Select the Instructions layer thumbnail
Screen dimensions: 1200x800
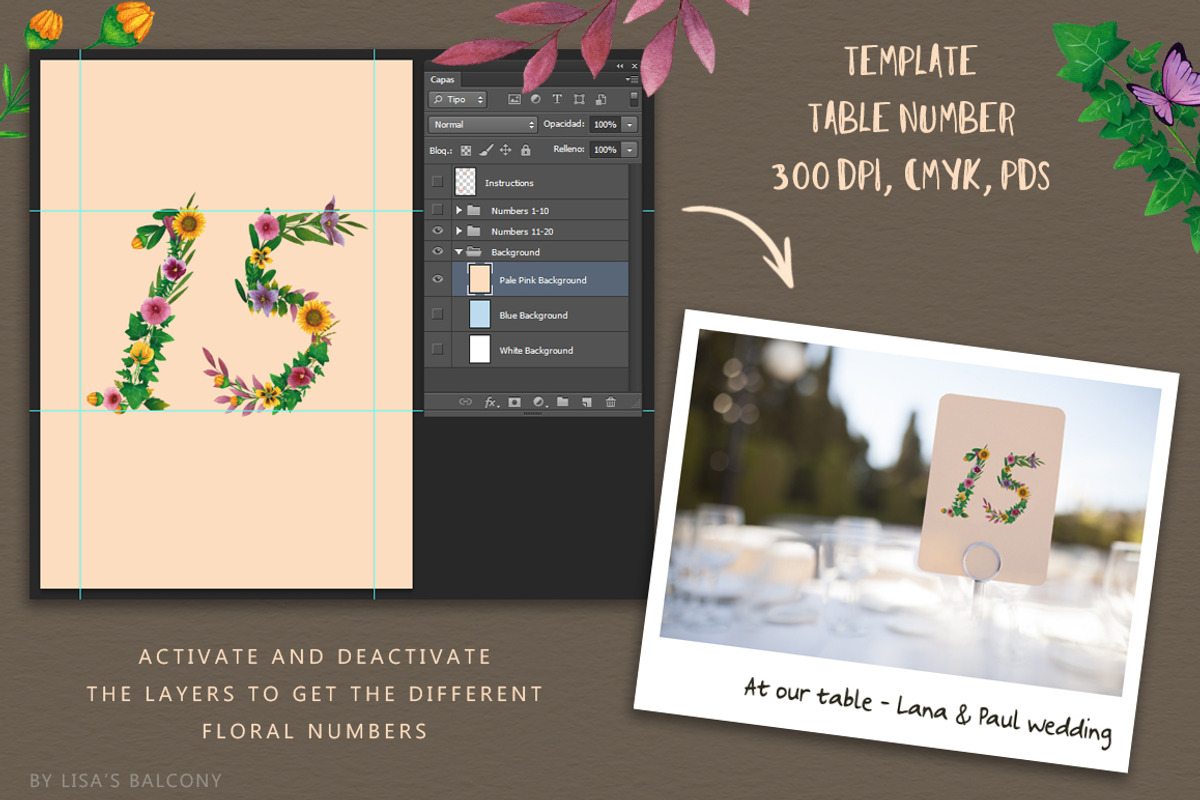point(465,182)
